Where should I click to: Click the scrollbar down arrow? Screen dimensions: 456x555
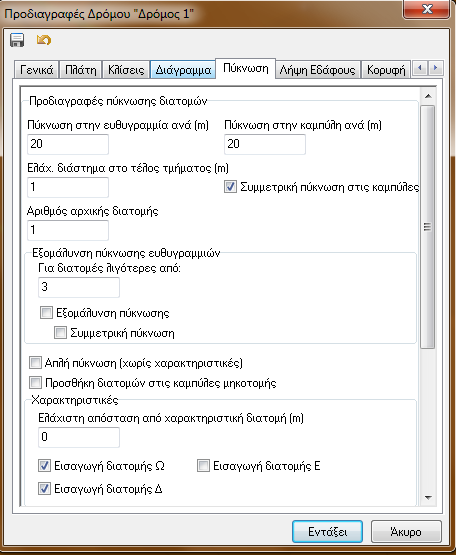click(x=428, y=497)
